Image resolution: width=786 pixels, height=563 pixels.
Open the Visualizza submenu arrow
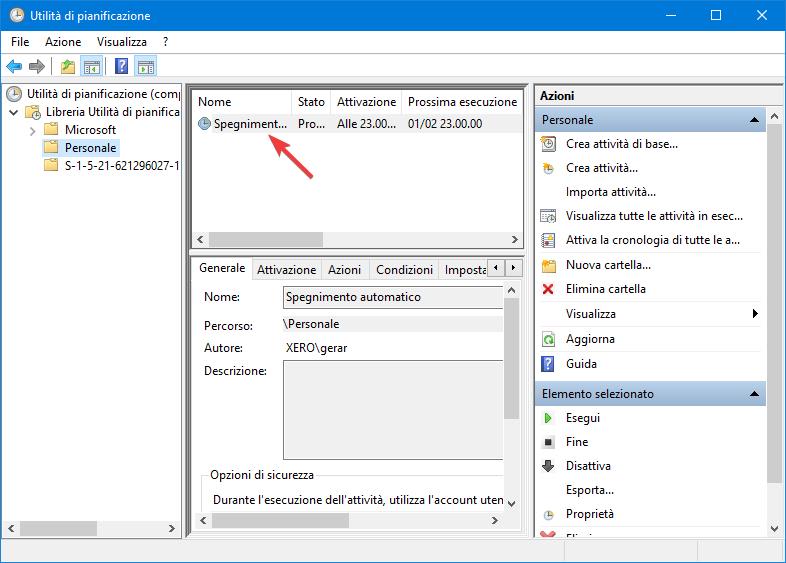point(755,314)
